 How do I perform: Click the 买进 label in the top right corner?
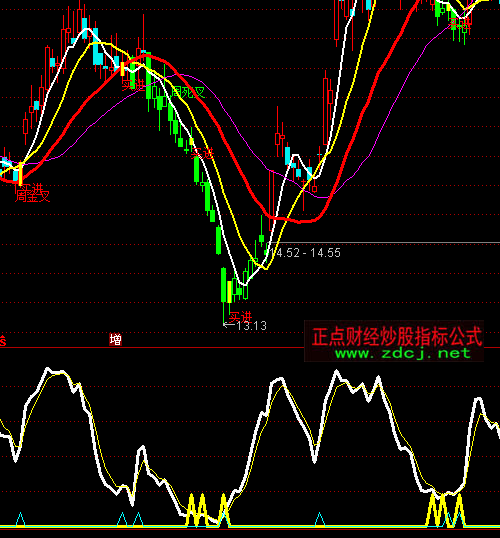point(460,23)
